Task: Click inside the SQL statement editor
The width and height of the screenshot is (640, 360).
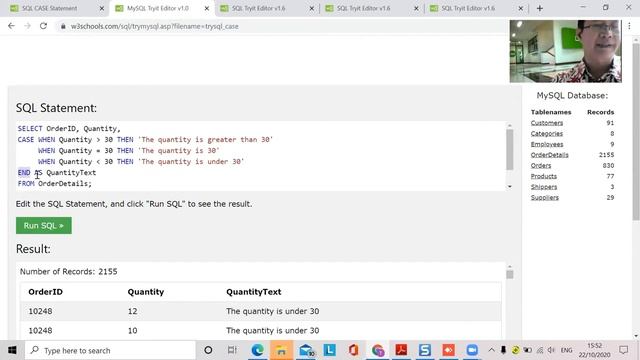Action: tap(260, 156)
